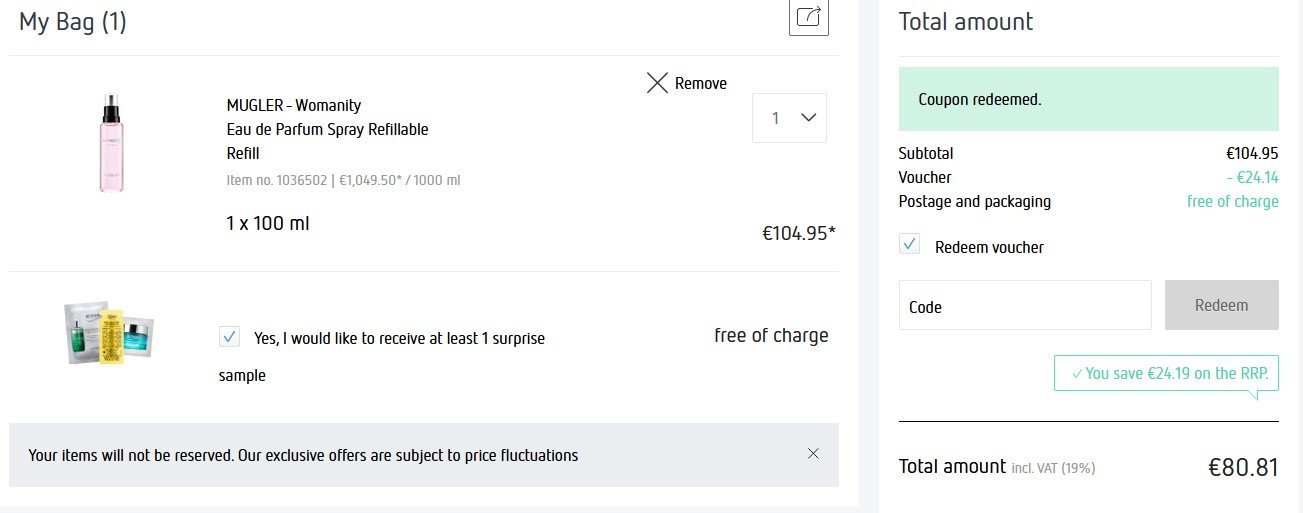Click the €80.81 total amount
The height and width of the screenshot is (513, 1303).
1243,467
